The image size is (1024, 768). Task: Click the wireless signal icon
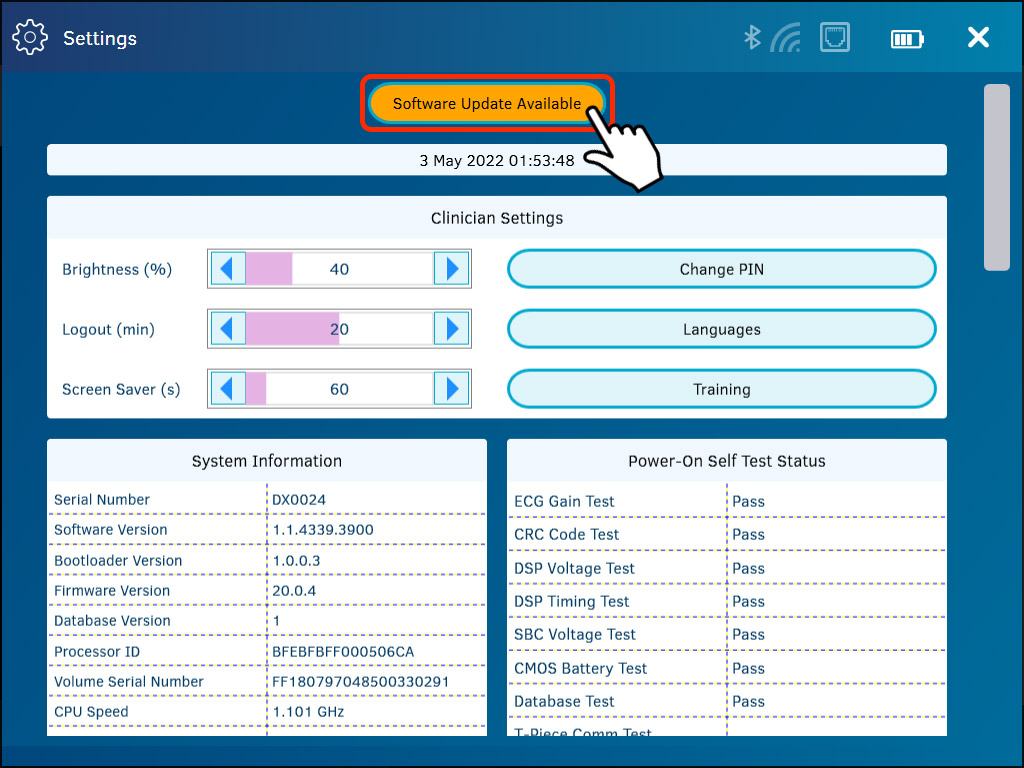(x=786, y=38)
